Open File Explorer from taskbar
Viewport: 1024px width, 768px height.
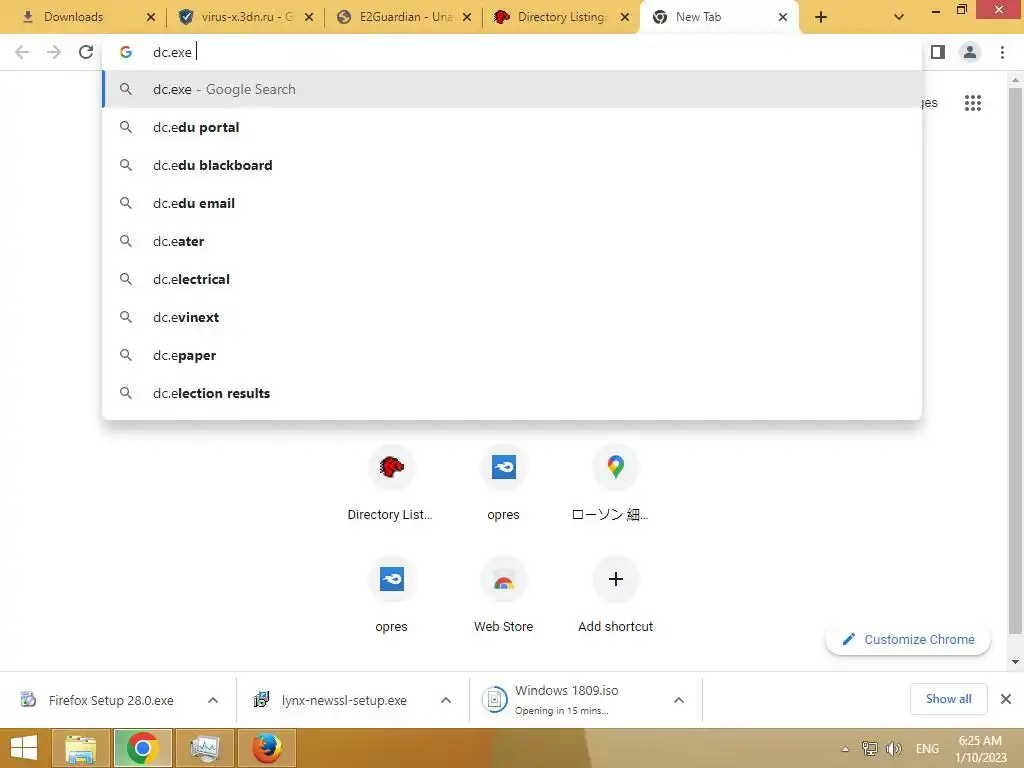click(x=82, y=748)
